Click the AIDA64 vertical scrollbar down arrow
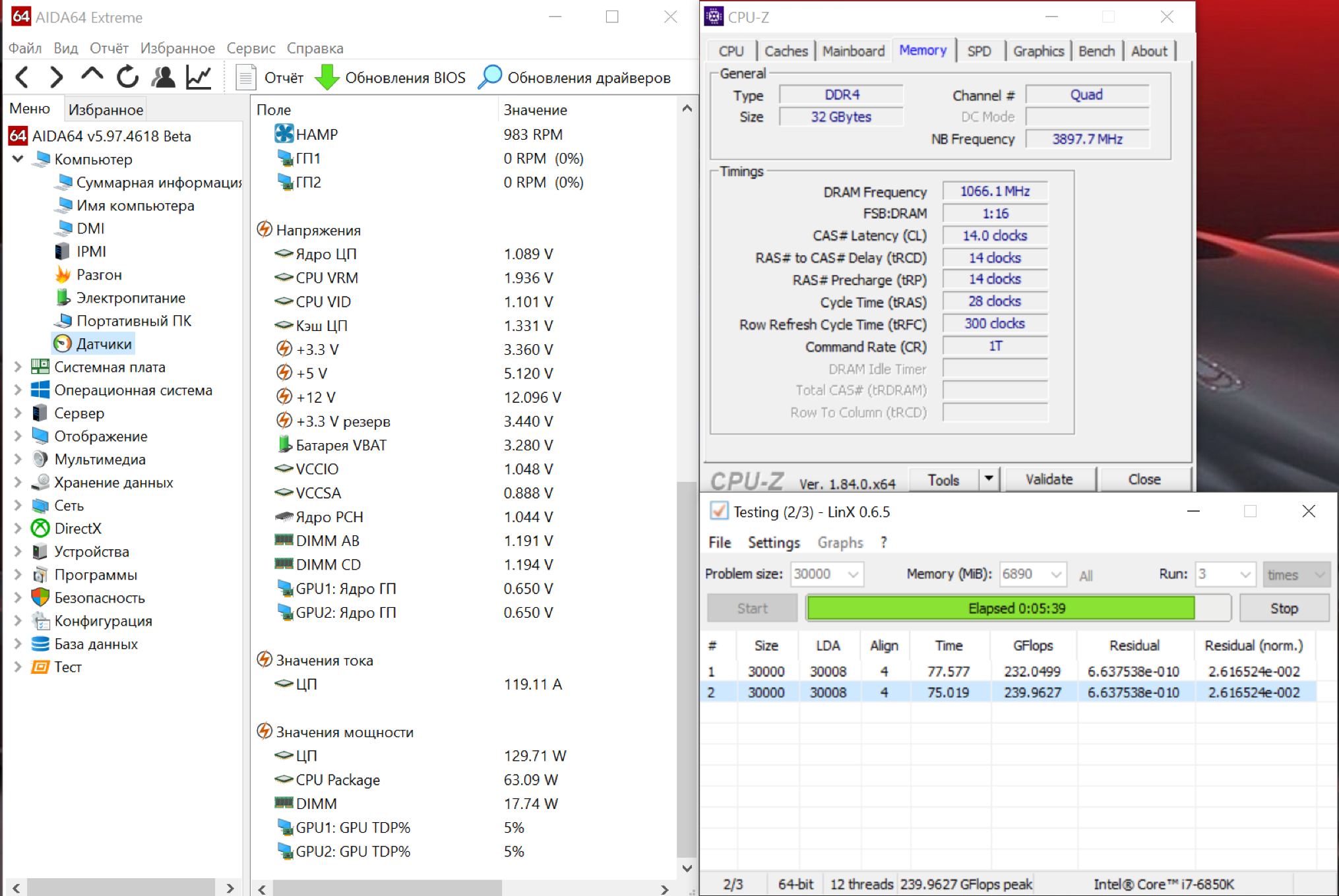 (x=687, y=868)
